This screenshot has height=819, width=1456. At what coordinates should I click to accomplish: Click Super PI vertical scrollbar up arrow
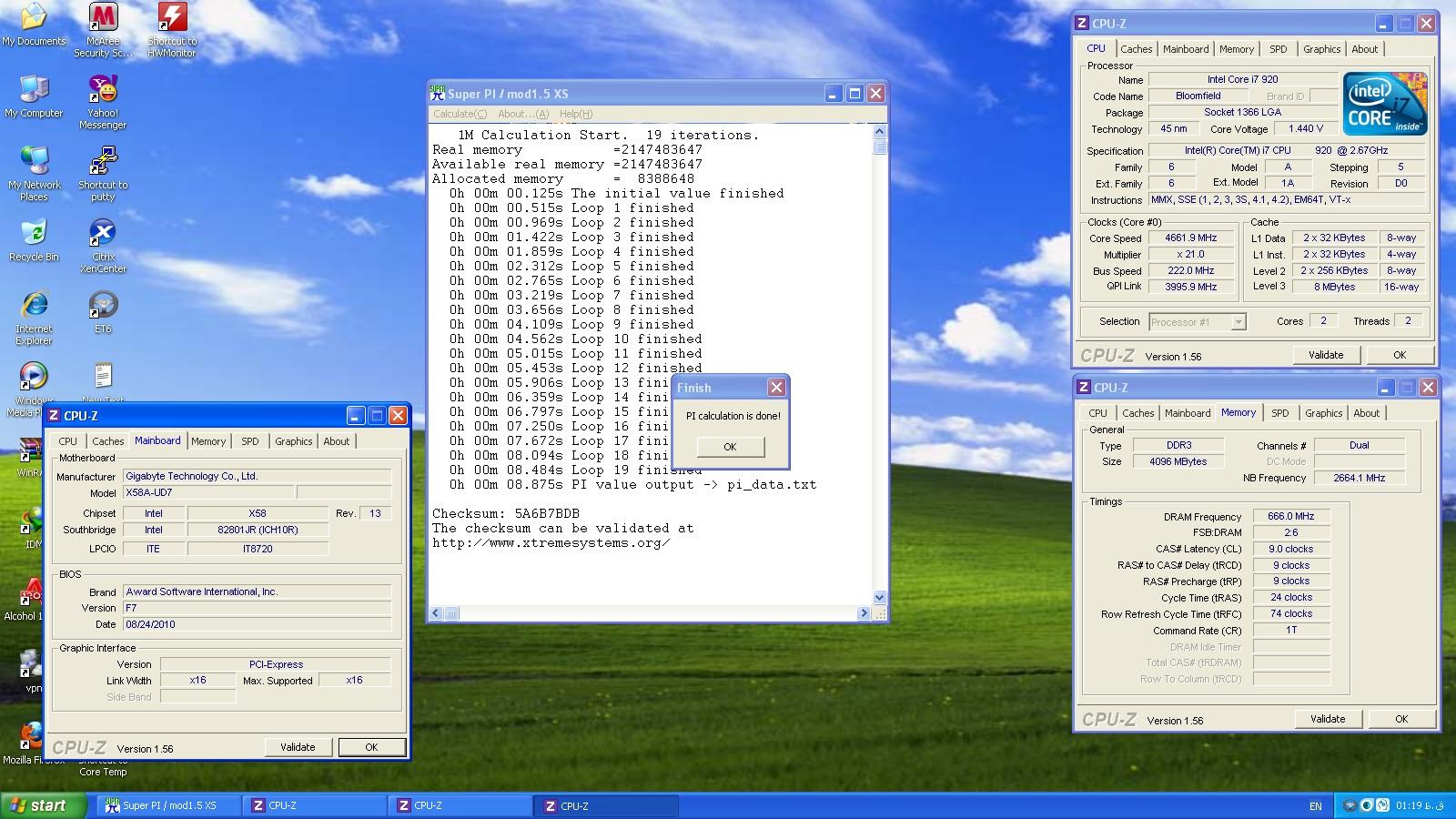coord(879,132)
